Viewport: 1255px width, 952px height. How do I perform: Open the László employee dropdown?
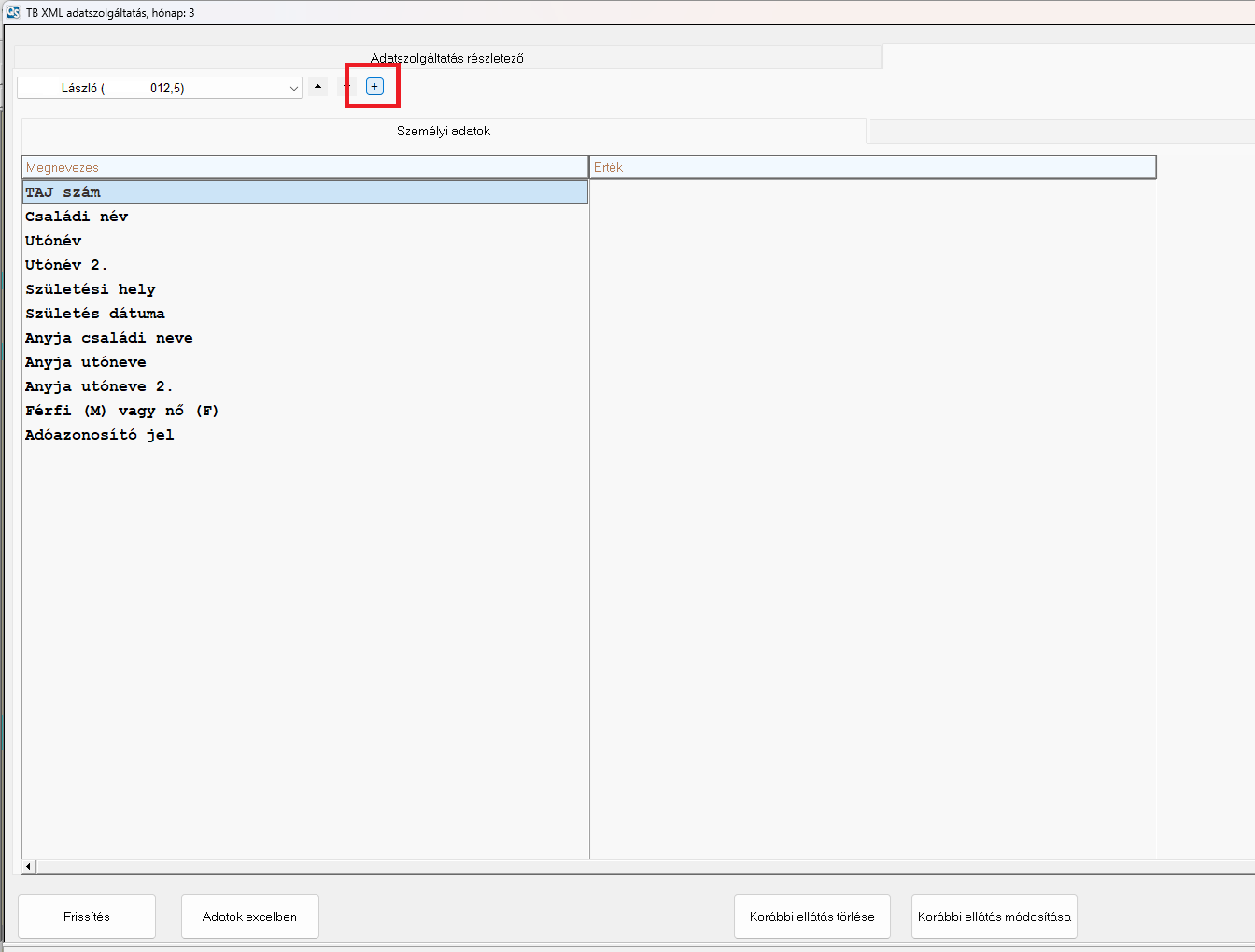point(293,89)
